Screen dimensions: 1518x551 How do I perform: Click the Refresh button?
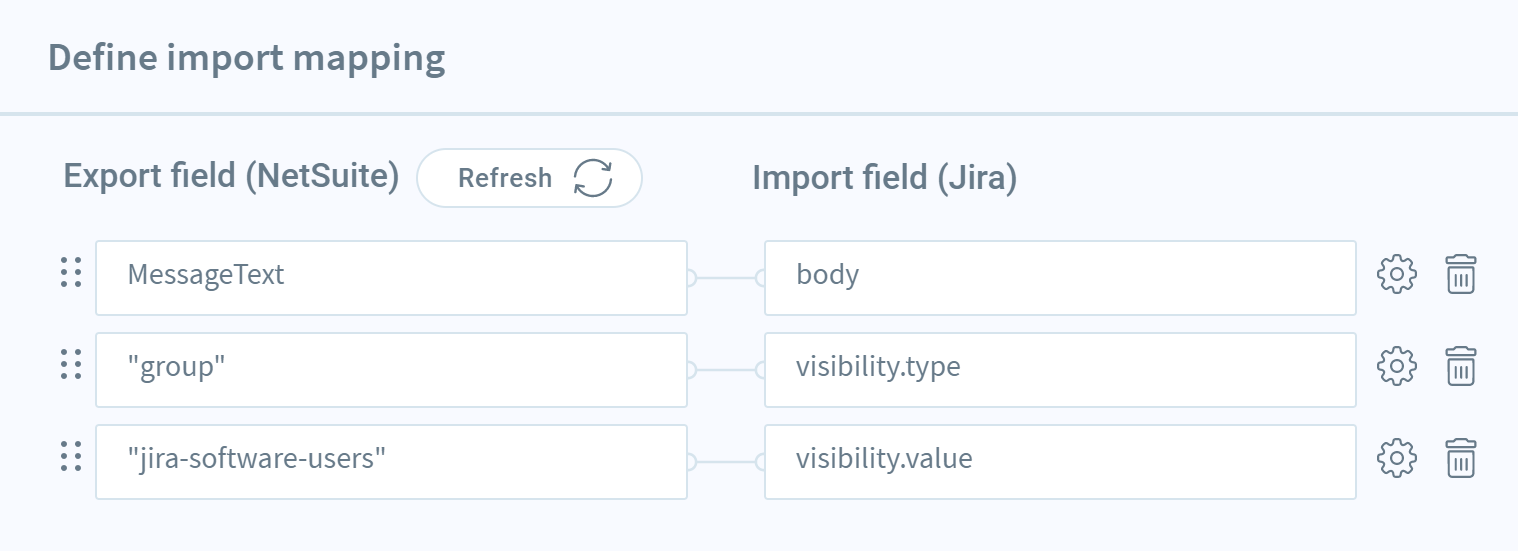click(529, 178)
